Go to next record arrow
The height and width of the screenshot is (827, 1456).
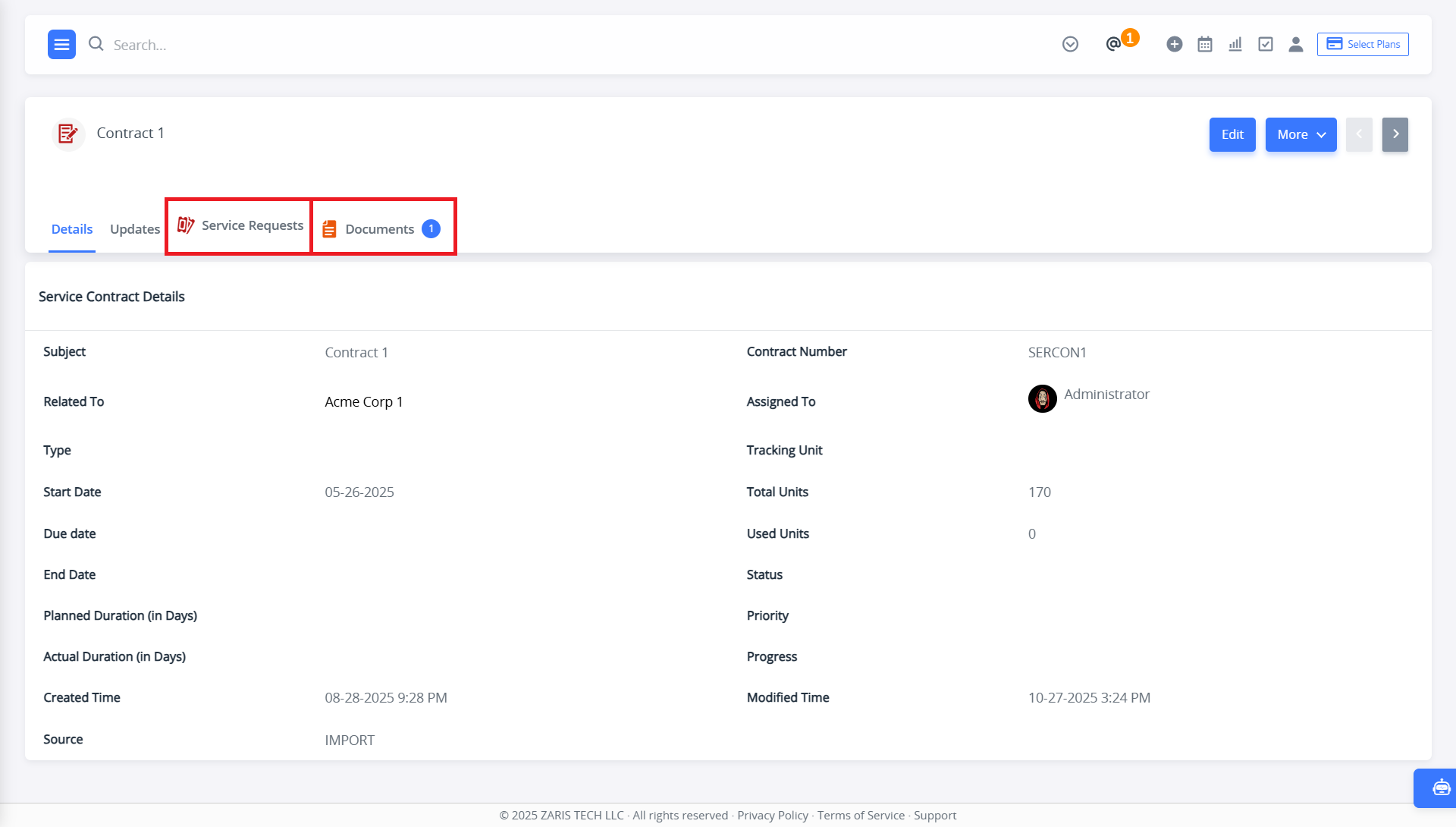[1395, 134]
